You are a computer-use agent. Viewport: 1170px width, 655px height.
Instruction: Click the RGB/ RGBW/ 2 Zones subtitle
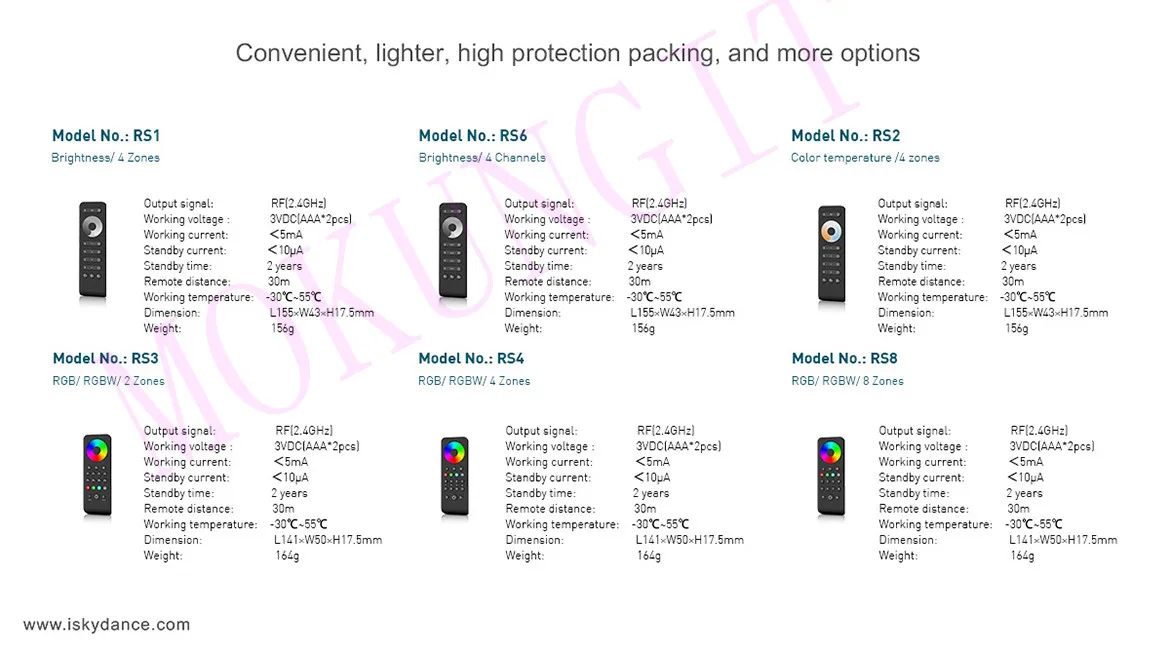[x=108, y=380]
